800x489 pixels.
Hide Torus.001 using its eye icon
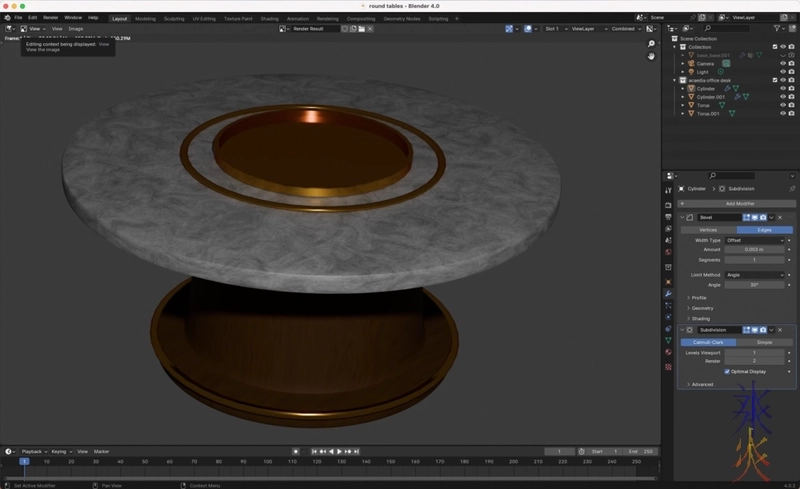click(782, 114)
